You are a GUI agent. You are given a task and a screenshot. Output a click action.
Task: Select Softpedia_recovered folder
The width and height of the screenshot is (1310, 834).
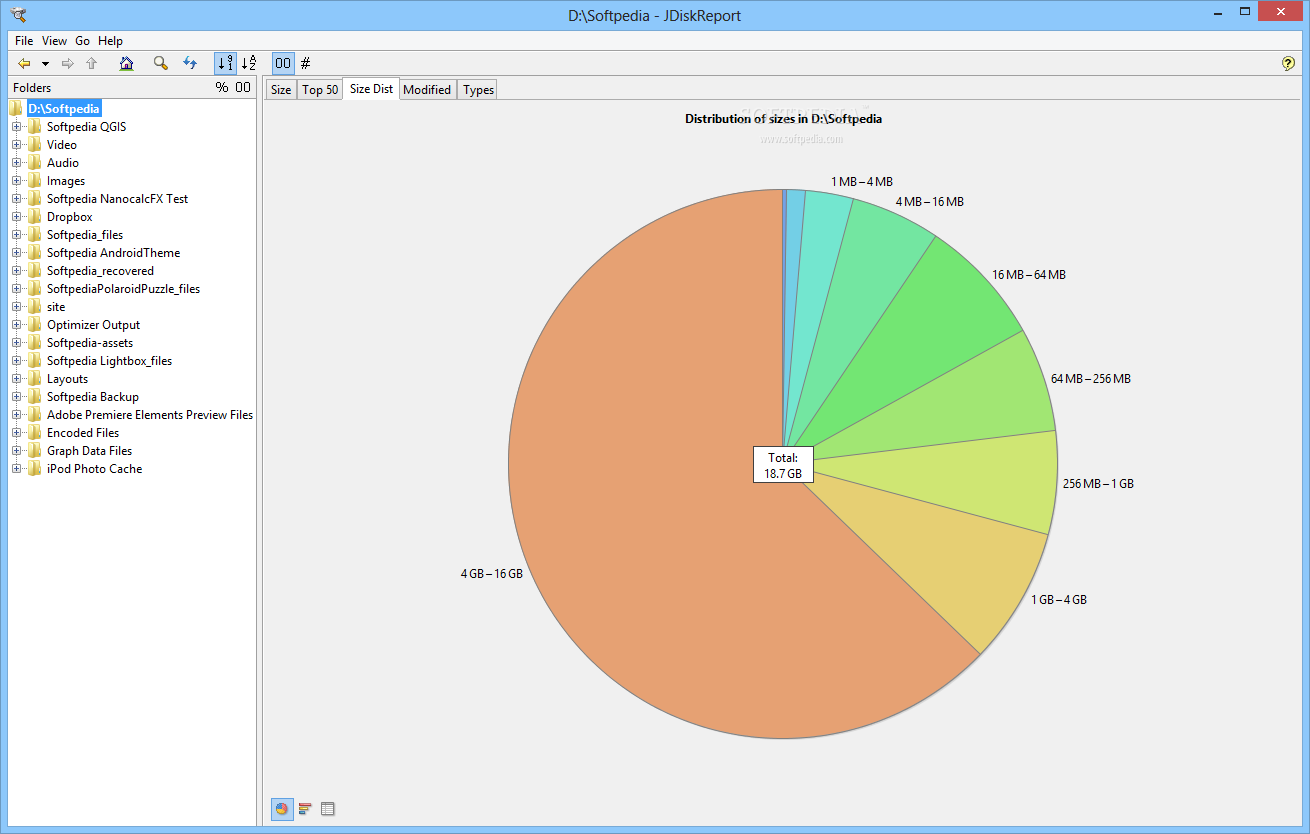[x=100, y=271]
